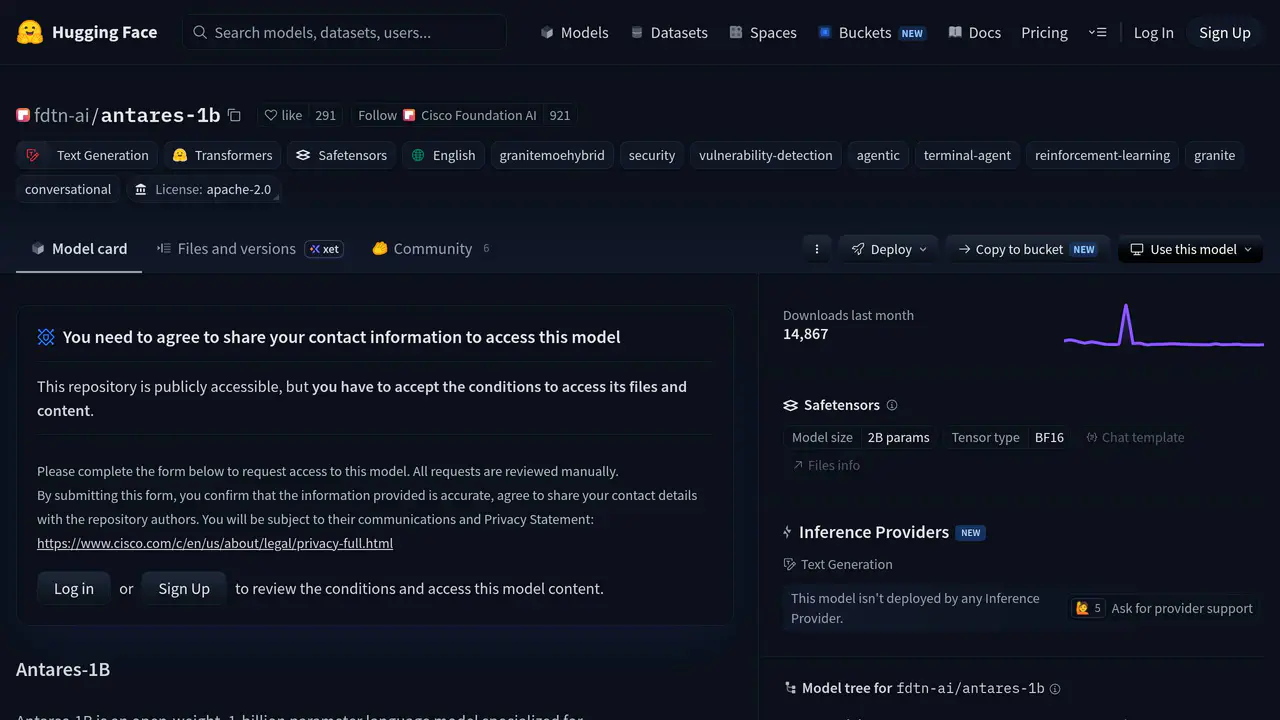Open the fdtn-ai organization link
Viewport: 1280px width, 720px height.
click(62, 115)
